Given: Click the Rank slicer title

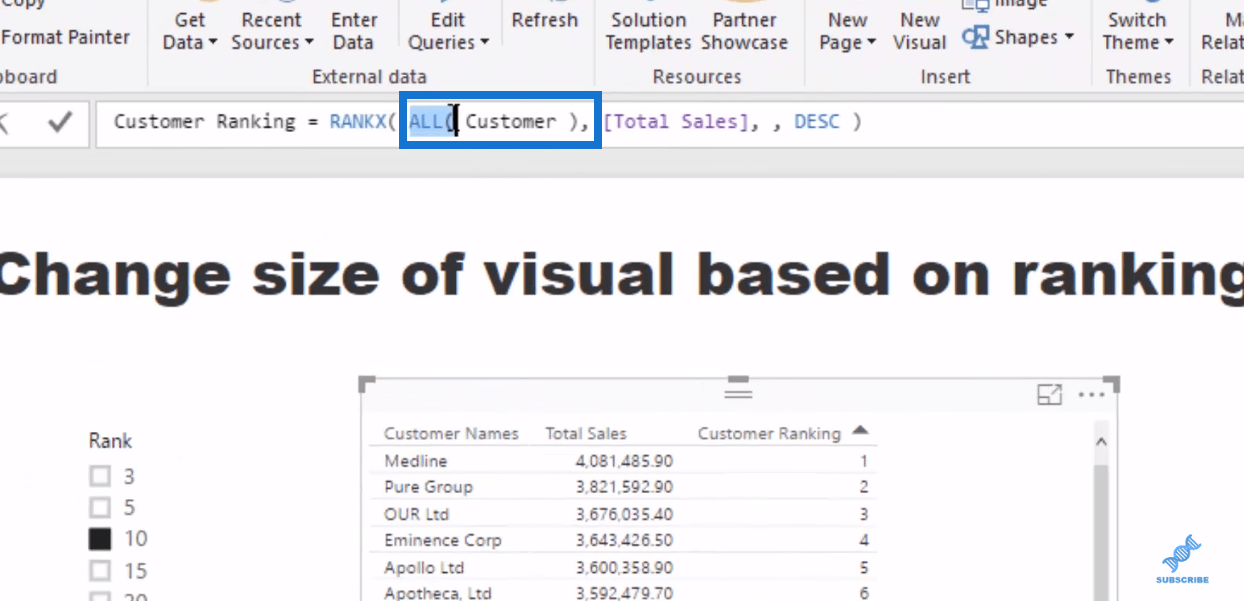Looking at the screenshot, I should (x=110, y=441).
